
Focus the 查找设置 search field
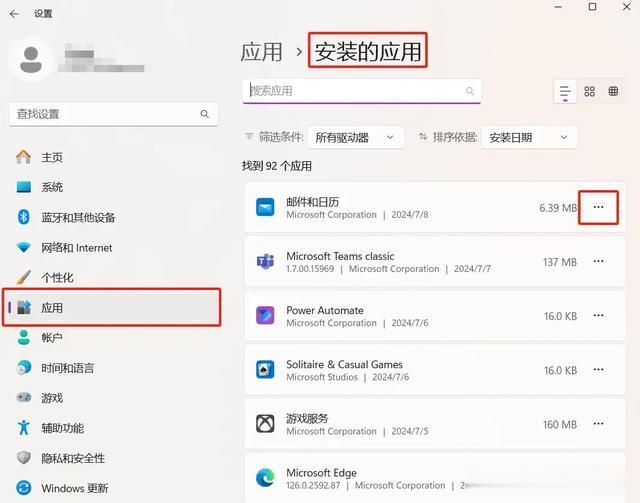point(113,114)
